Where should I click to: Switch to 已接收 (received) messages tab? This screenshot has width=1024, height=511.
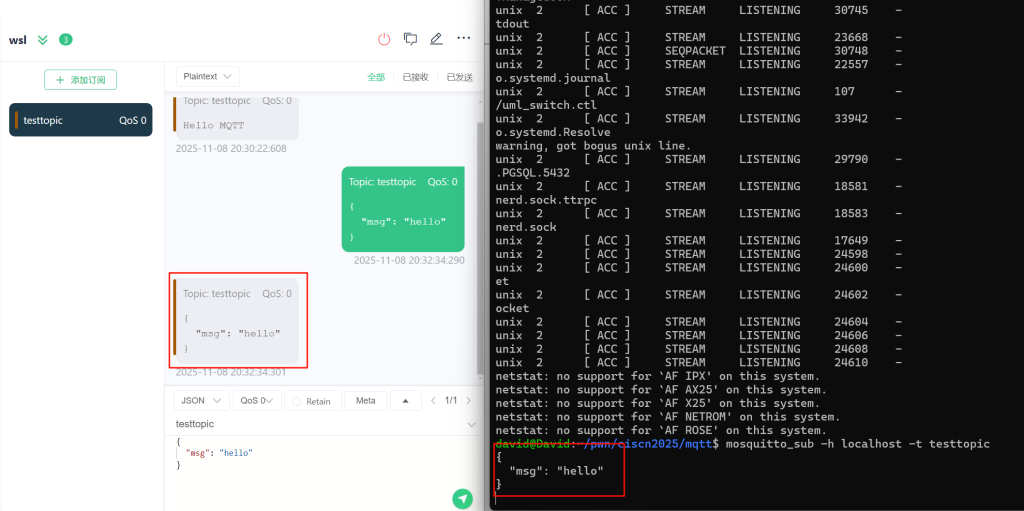pyautogui.click(x=415, y=77)
